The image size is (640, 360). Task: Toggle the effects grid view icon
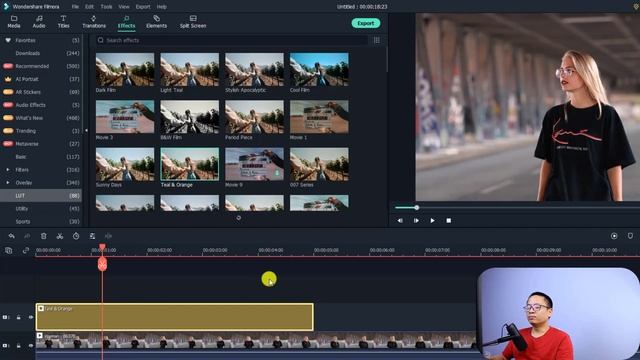(x=377, y=40)
